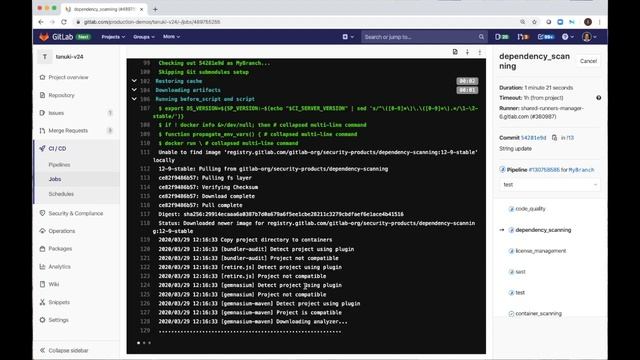
Task: Collapse the Downloading artifacts log section
Action: 134,90
